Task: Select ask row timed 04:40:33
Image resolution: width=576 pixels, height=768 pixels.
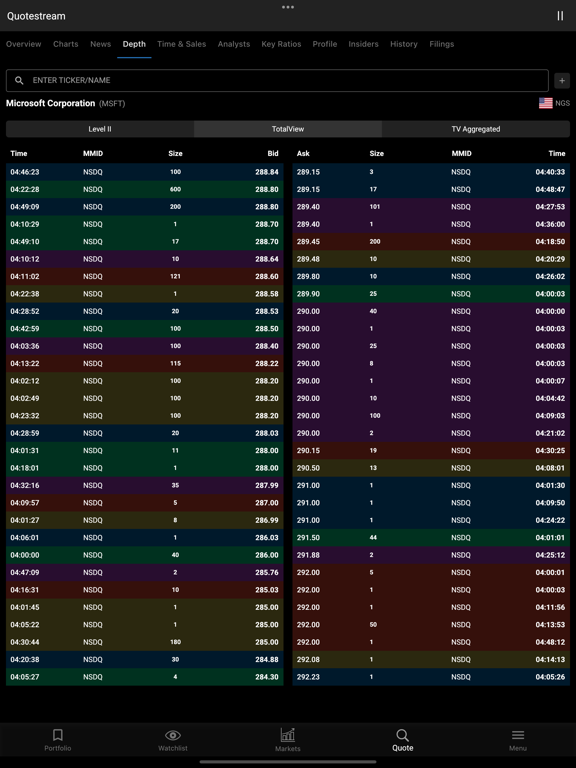Action: point(432,172)
